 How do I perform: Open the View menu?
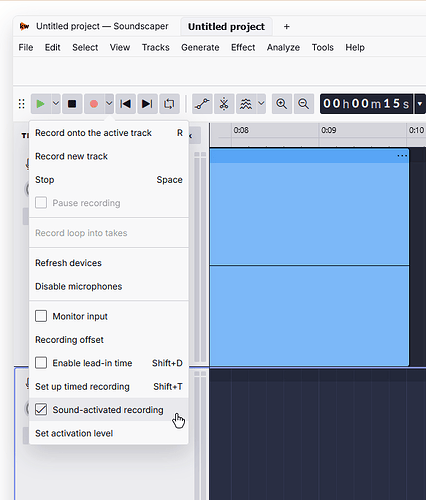(120, 48)
